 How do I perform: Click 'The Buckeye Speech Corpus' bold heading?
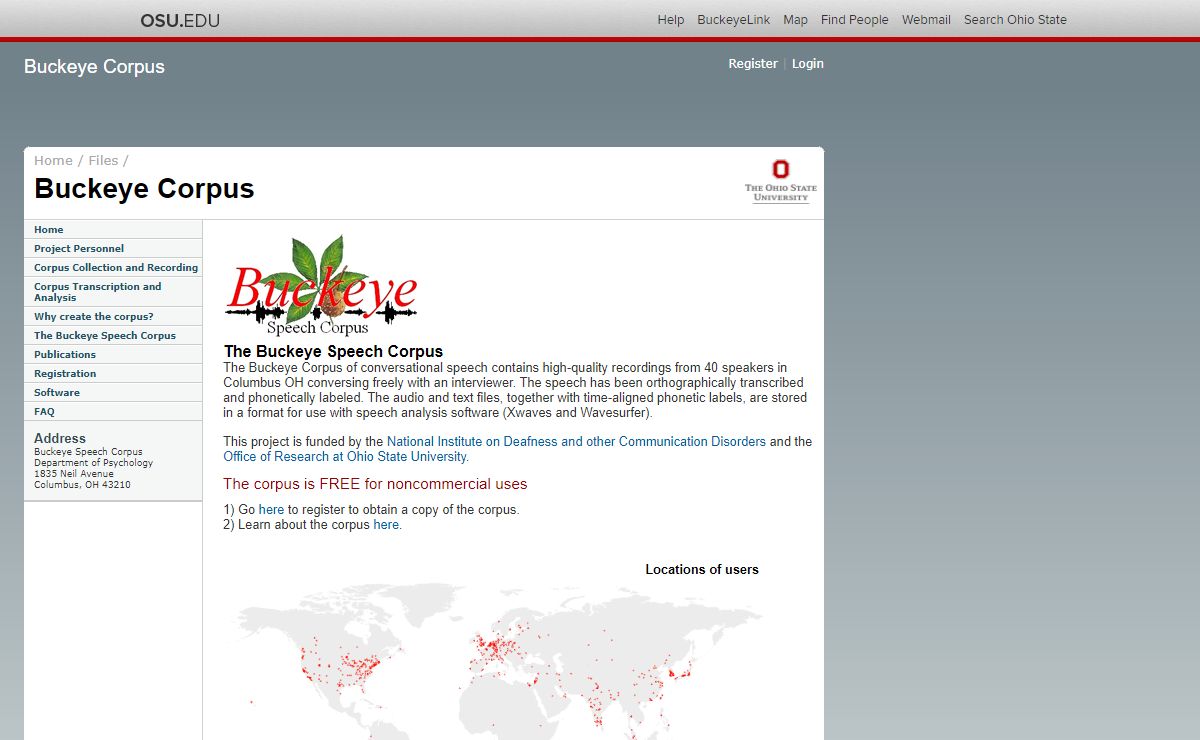(333, 352)
